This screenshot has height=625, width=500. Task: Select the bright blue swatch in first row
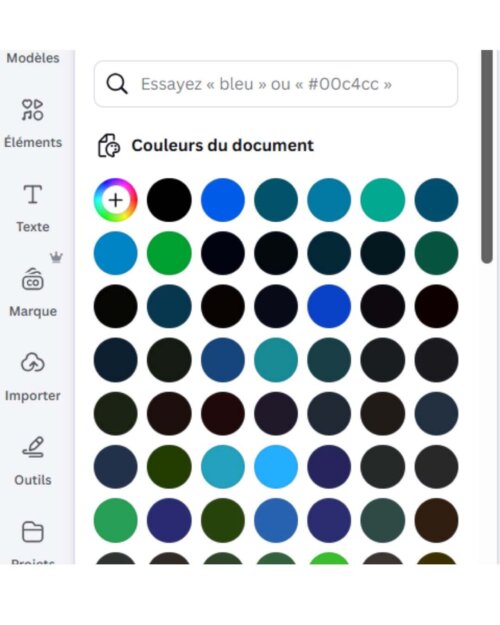point(222,200)
